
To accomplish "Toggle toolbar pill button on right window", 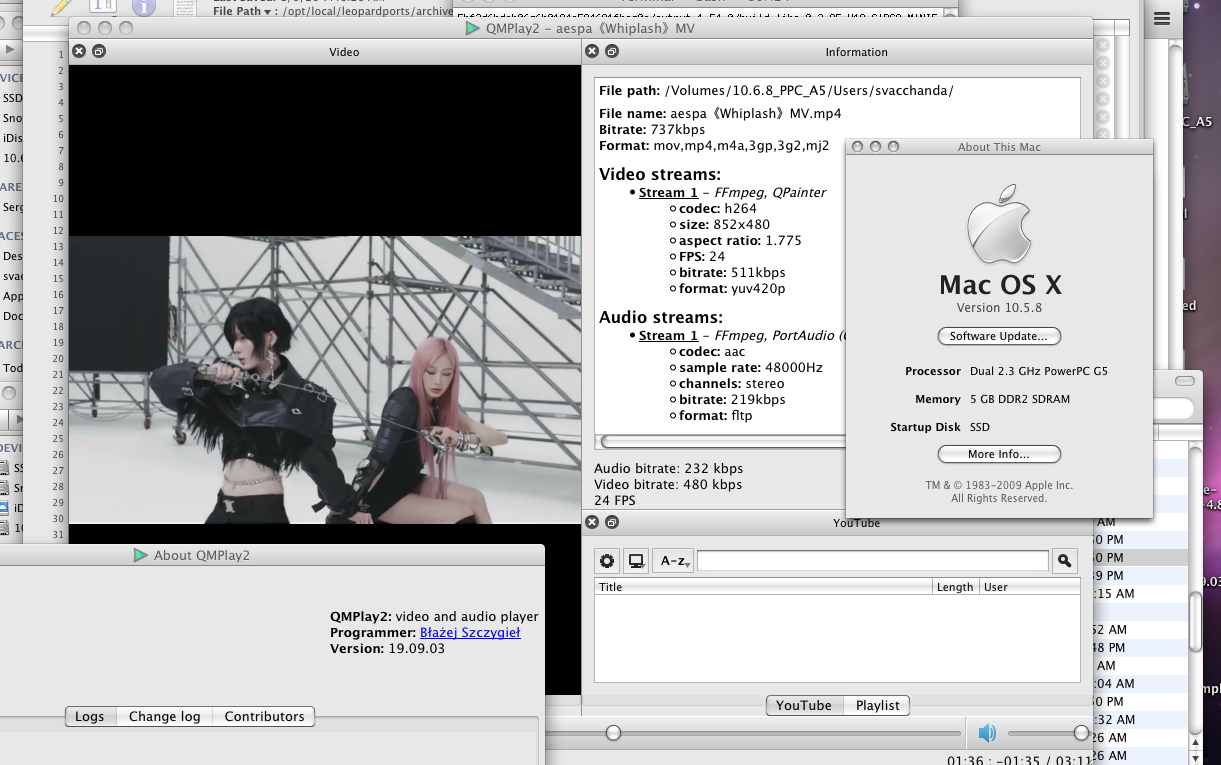I will pyautogui.click(x=1185, y=381).
